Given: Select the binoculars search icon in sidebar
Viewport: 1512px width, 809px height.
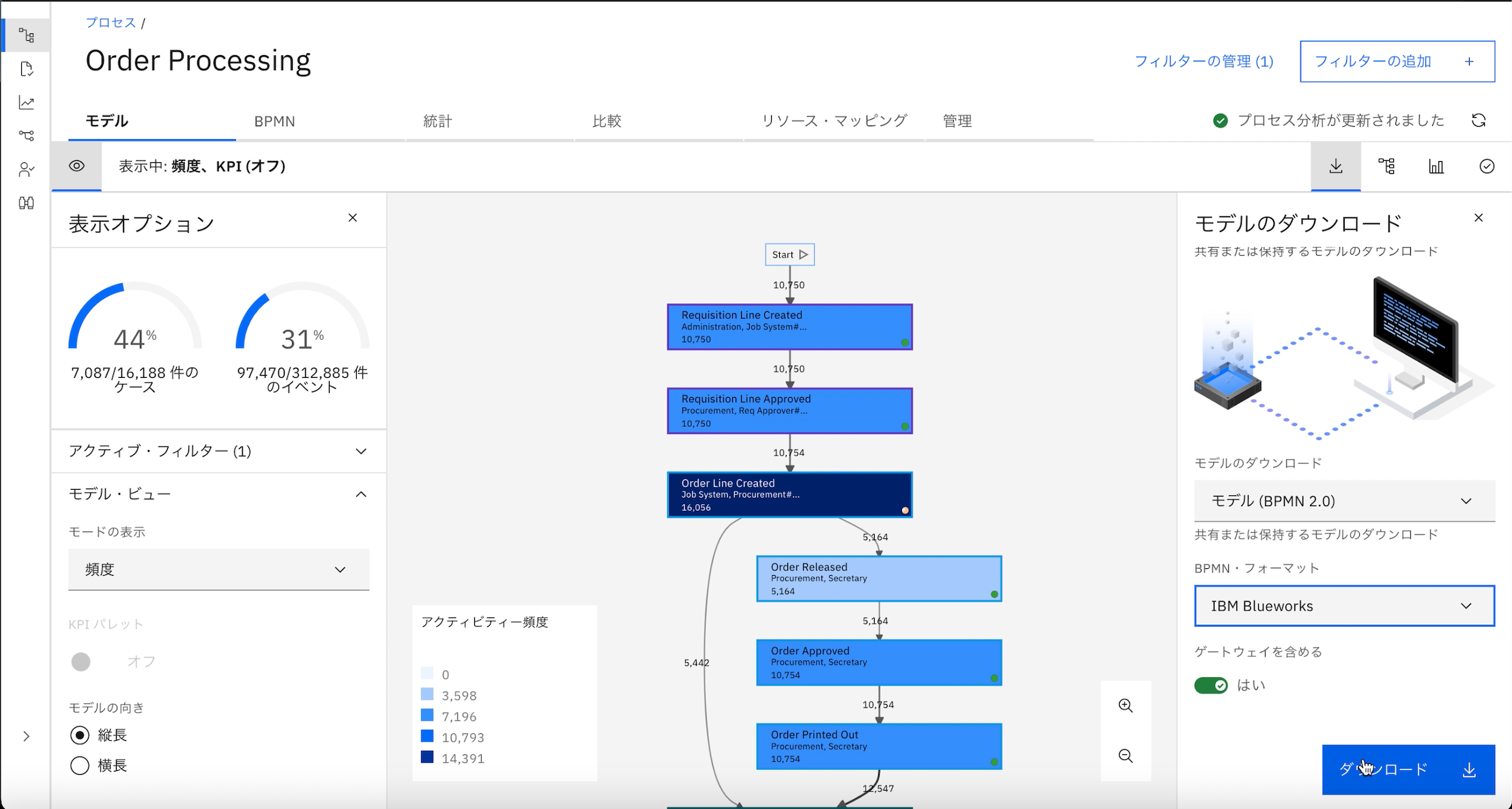Looking at the screenshot, I should click(x=26, y=203).
